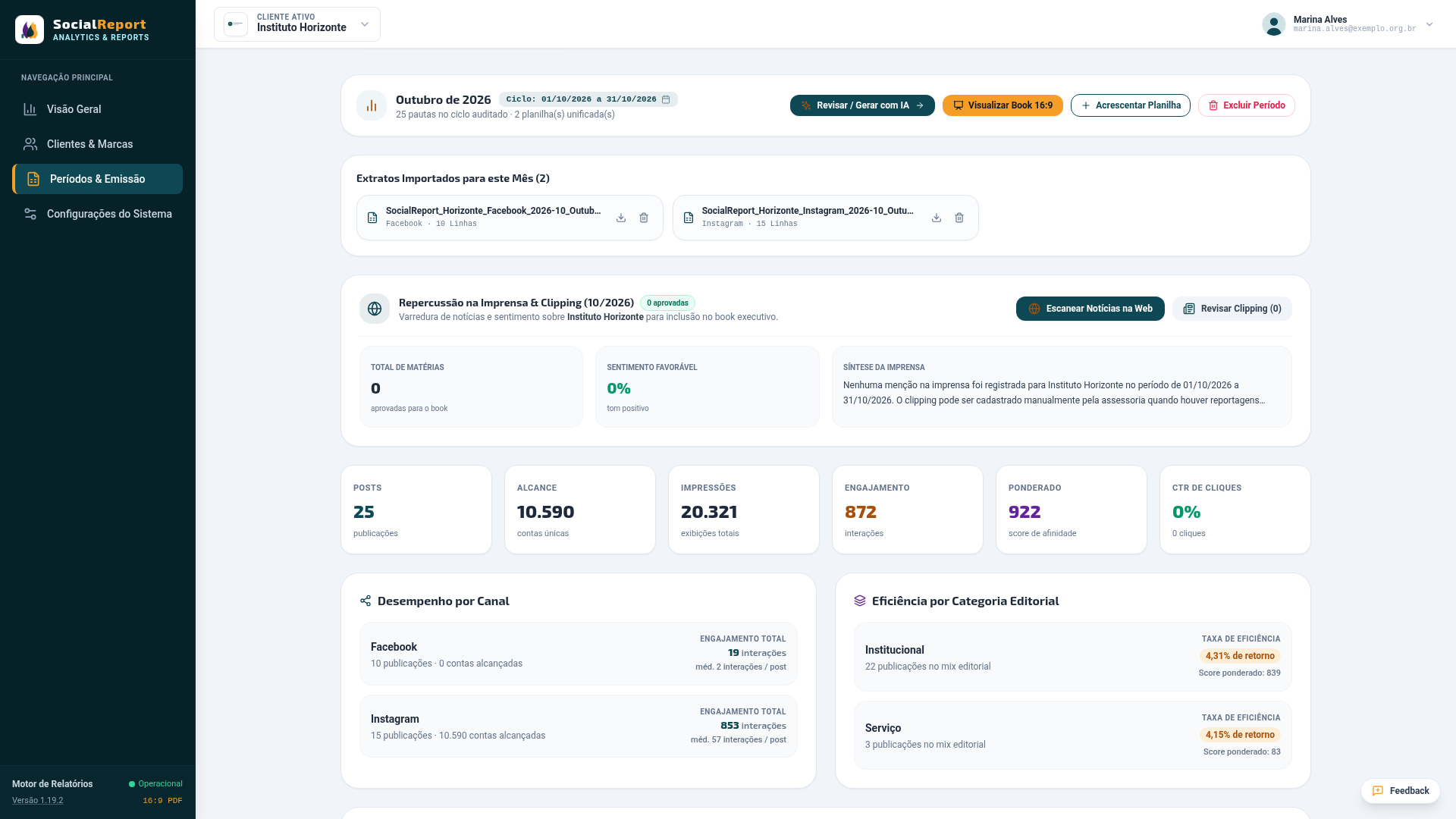Click the Facebook spreadsheet file icon
The width and height of the screenshot is (1456, 819).
[x=372, y=218]
